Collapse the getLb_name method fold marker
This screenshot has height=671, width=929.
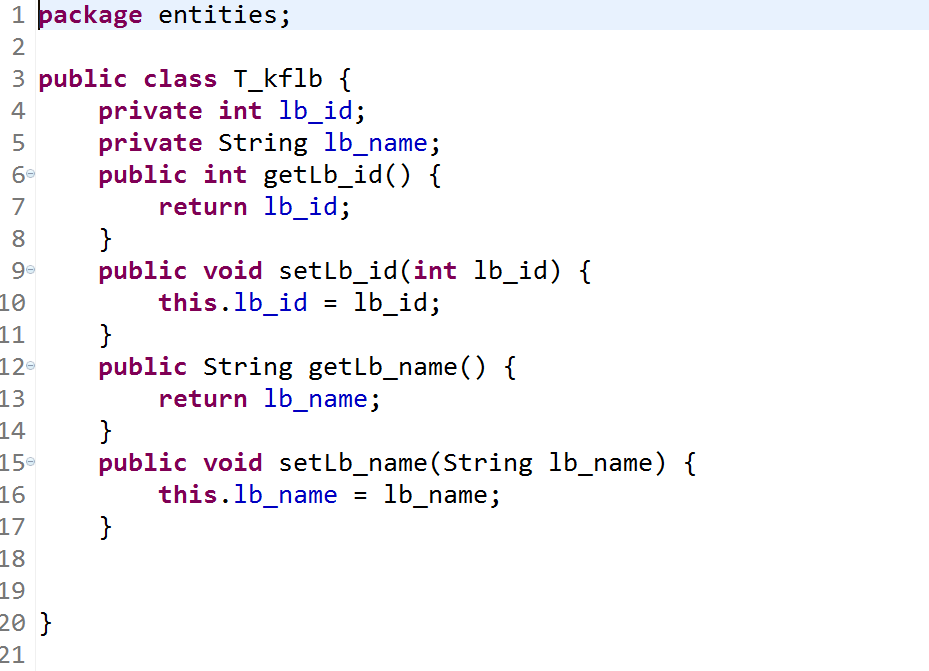pos(31,366)
